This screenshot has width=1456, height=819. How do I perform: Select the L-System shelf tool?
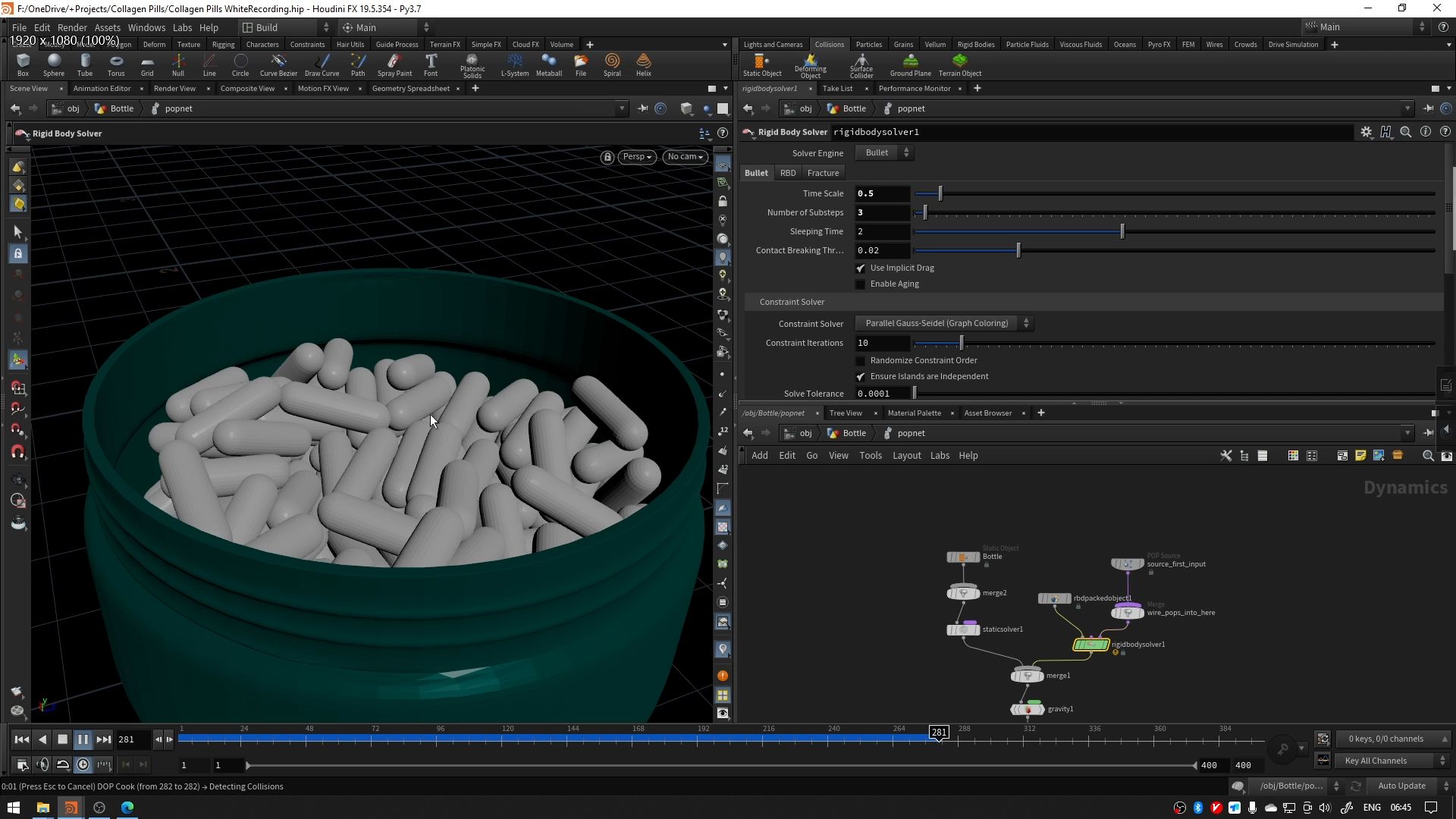coord(514,64)
